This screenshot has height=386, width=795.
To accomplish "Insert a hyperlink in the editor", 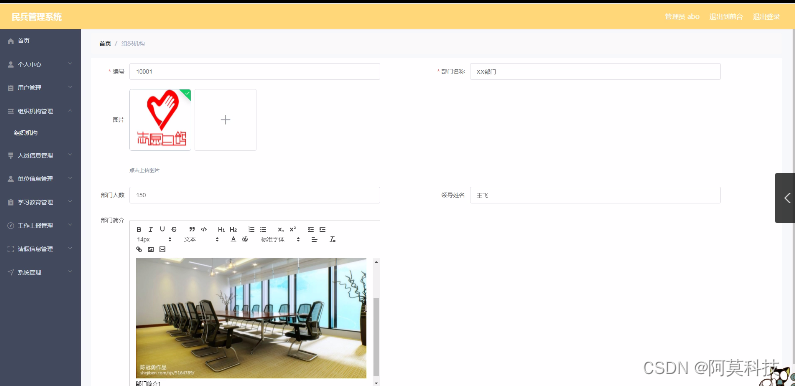I will (x=139, y=249).
